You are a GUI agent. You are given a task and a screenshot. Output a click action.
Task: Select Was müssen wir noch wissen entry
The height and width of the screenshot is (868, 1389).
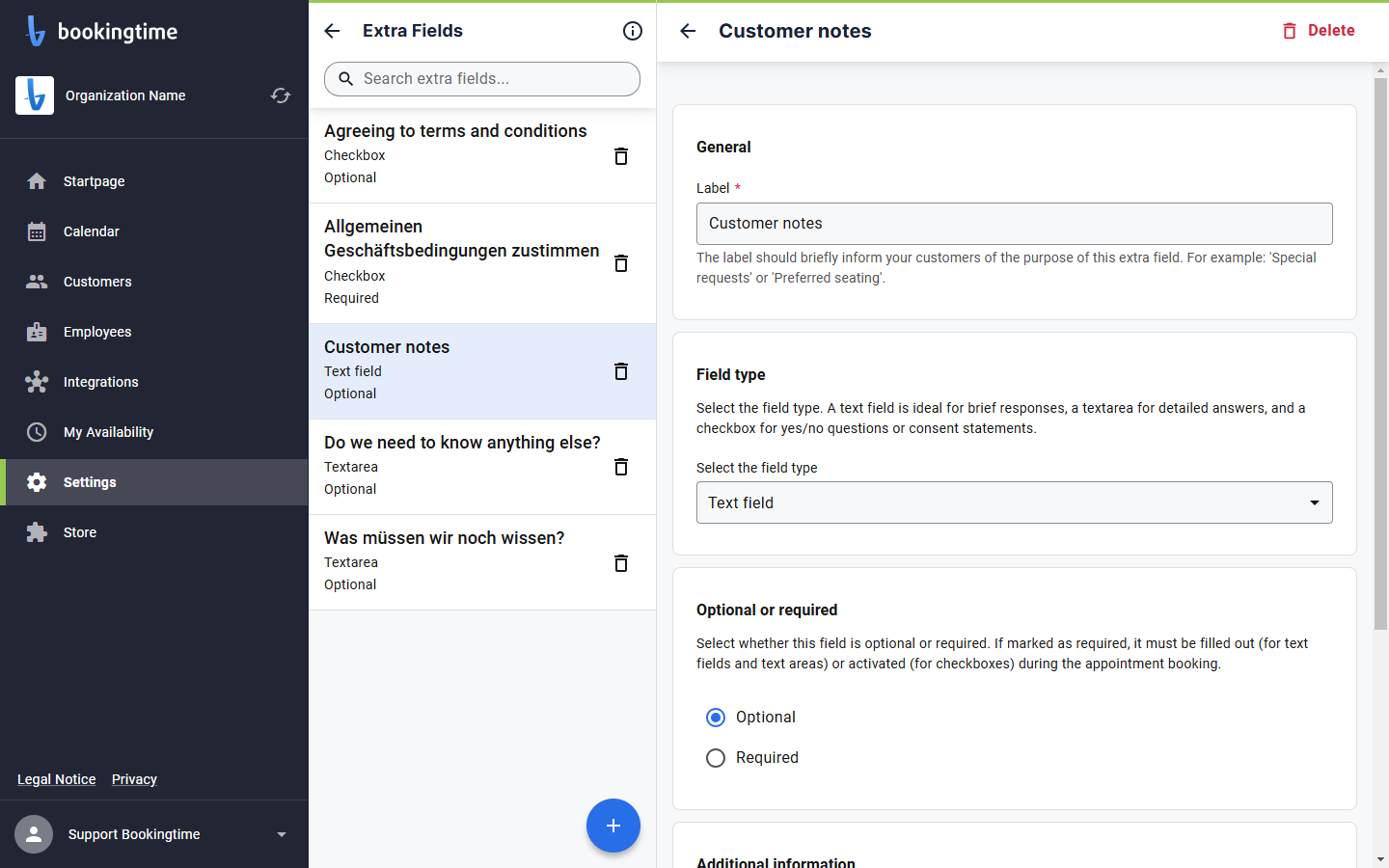[482, 562]
